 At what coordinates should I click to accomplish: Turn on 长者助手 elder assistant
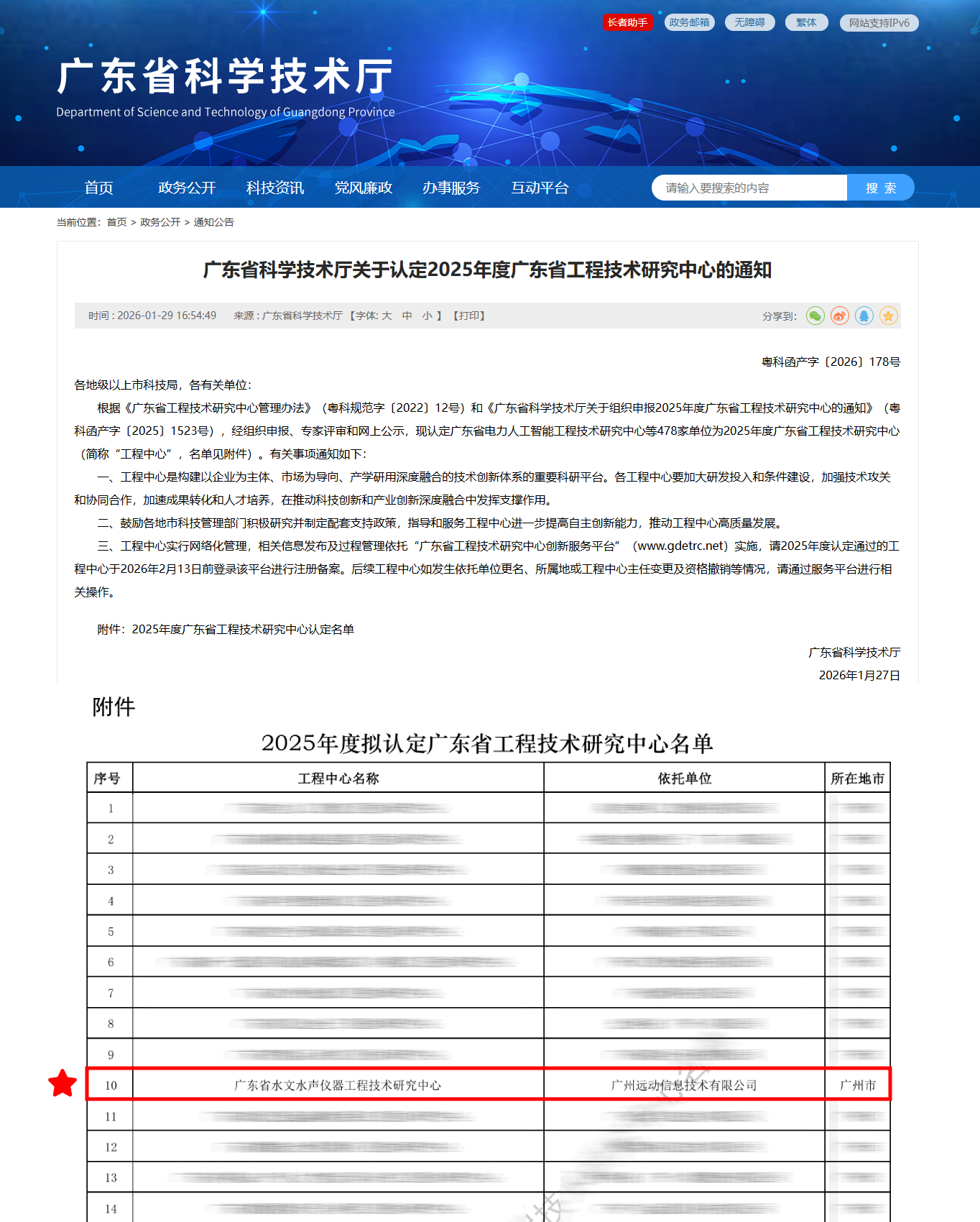point(627,22)
